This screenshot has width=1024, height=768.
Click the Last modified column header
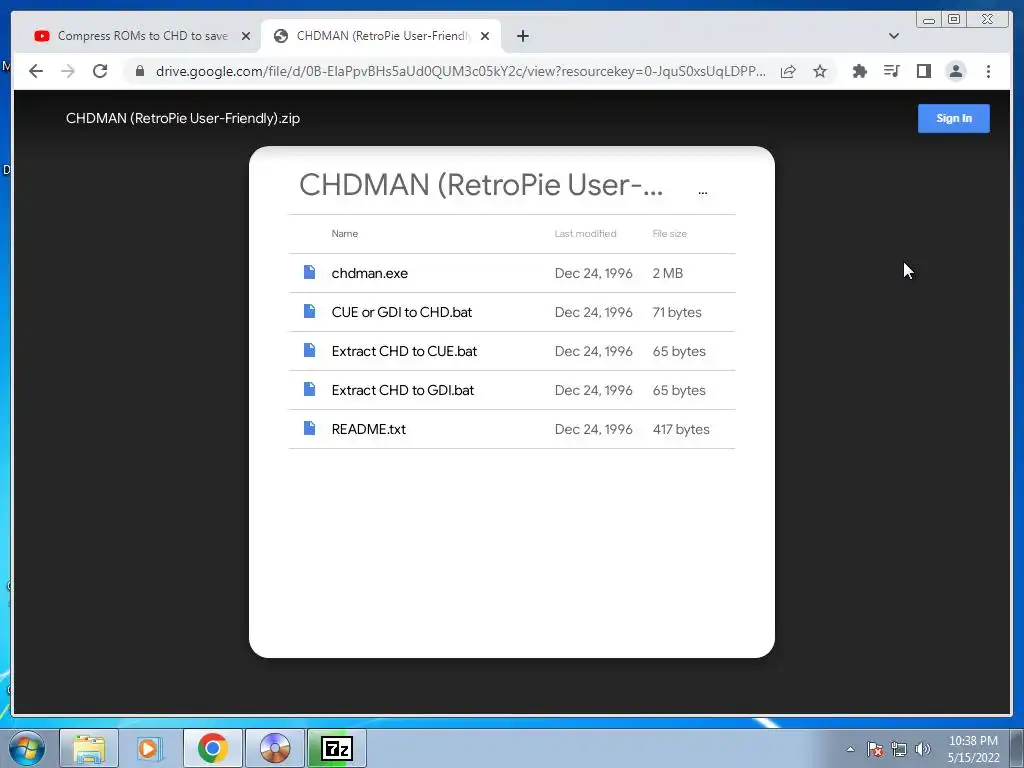coord(585,234)
